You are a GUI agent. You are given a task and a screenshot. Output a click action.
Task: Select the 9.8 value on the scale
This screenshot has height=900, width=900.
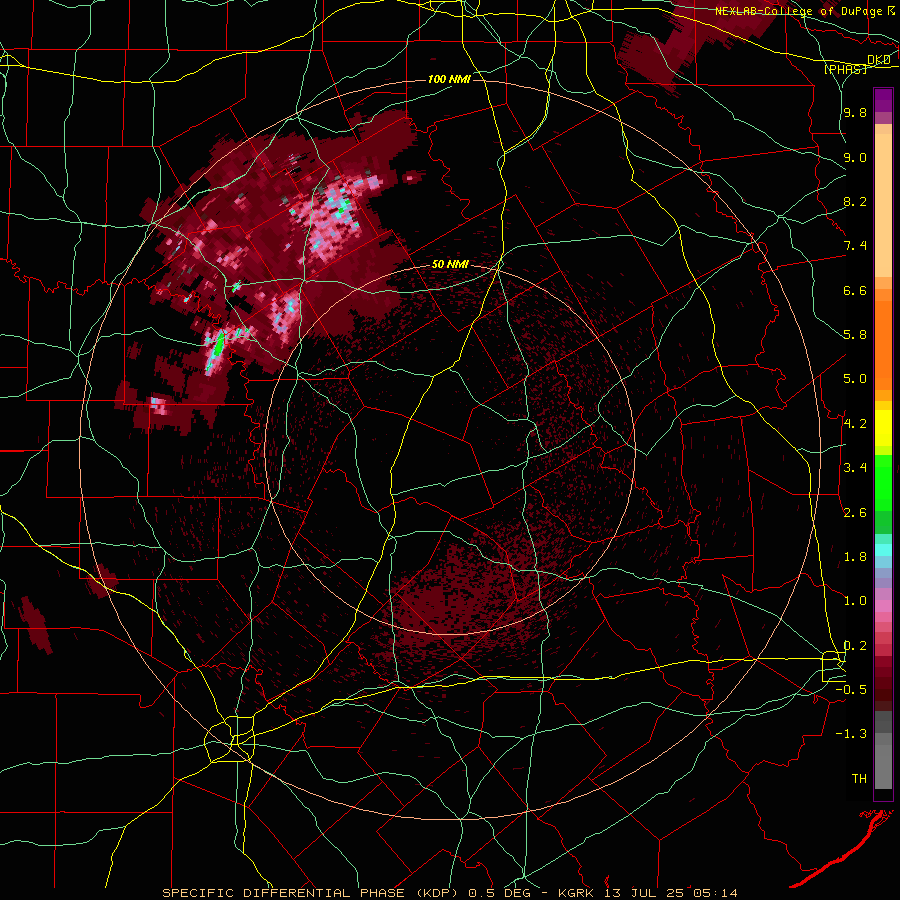[855, 112]
